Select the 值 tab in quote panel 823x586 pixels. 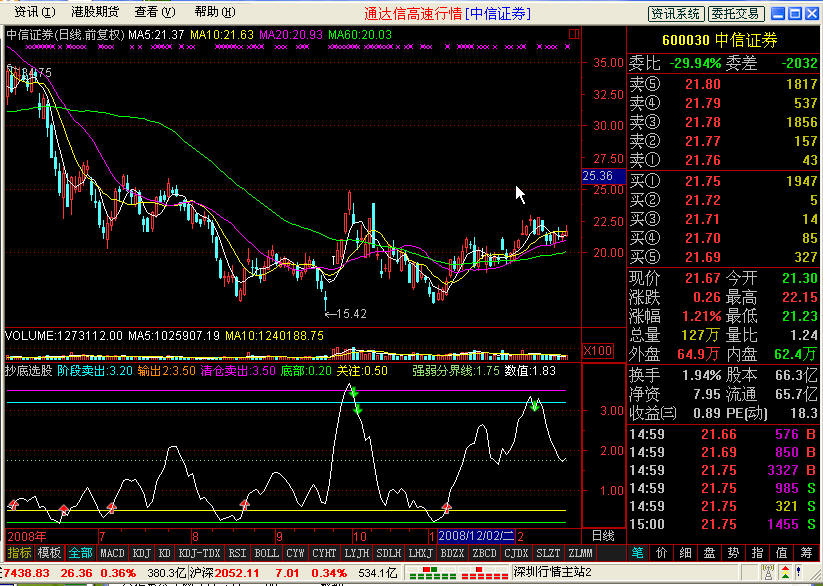[782, 553]
